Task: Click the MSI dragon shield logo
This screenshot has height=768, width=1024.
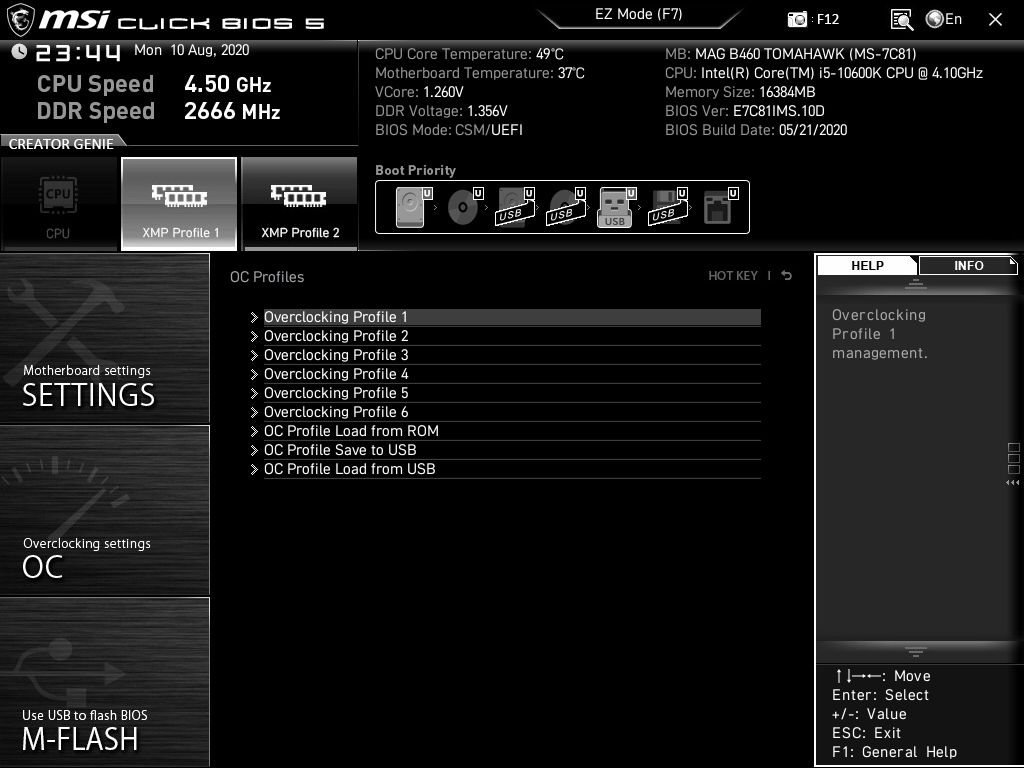Action: coord(20,20)
